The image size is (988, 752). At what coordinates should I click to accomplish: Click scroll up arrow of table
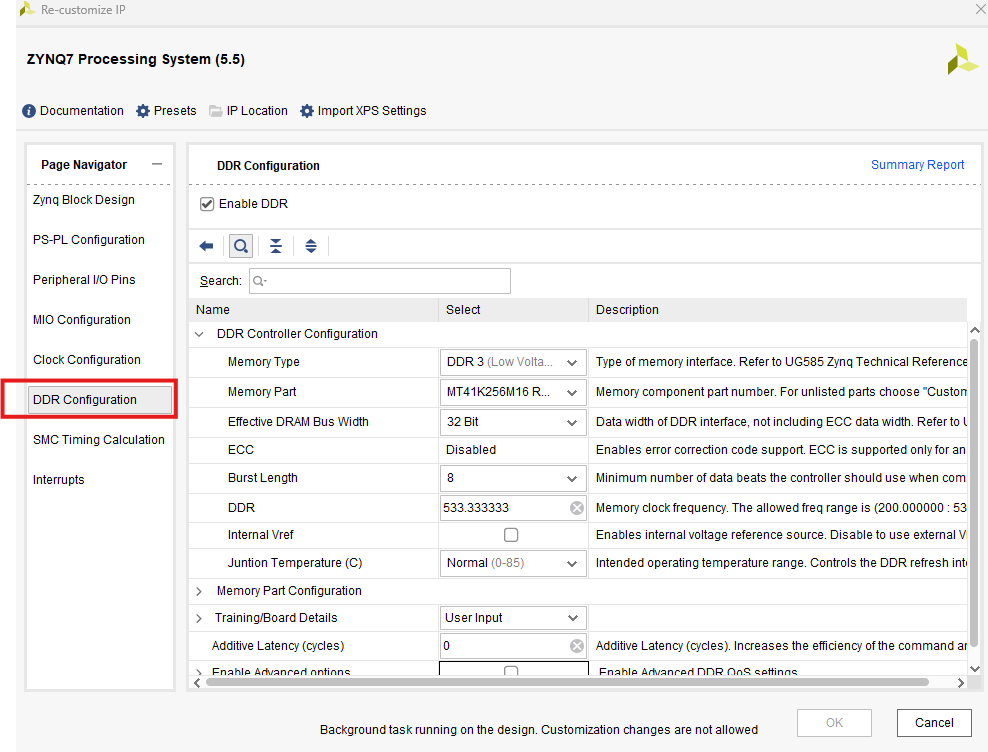pyautogui.click(x=975, y=330)
